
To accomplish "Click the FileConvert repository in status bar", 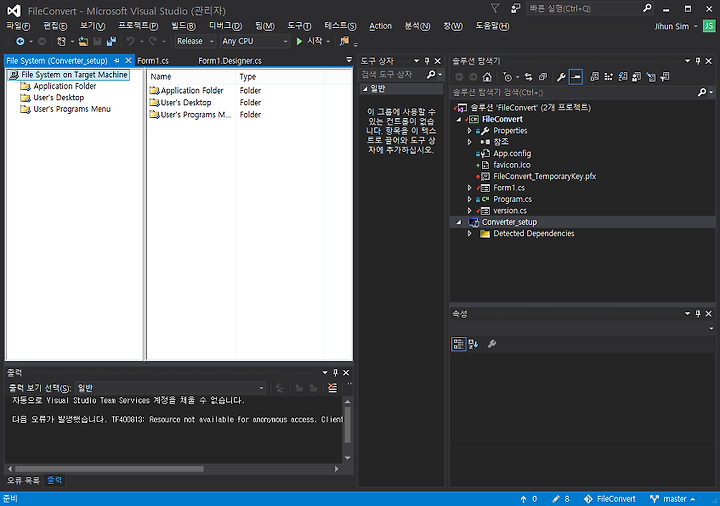I will pos(610,499).
